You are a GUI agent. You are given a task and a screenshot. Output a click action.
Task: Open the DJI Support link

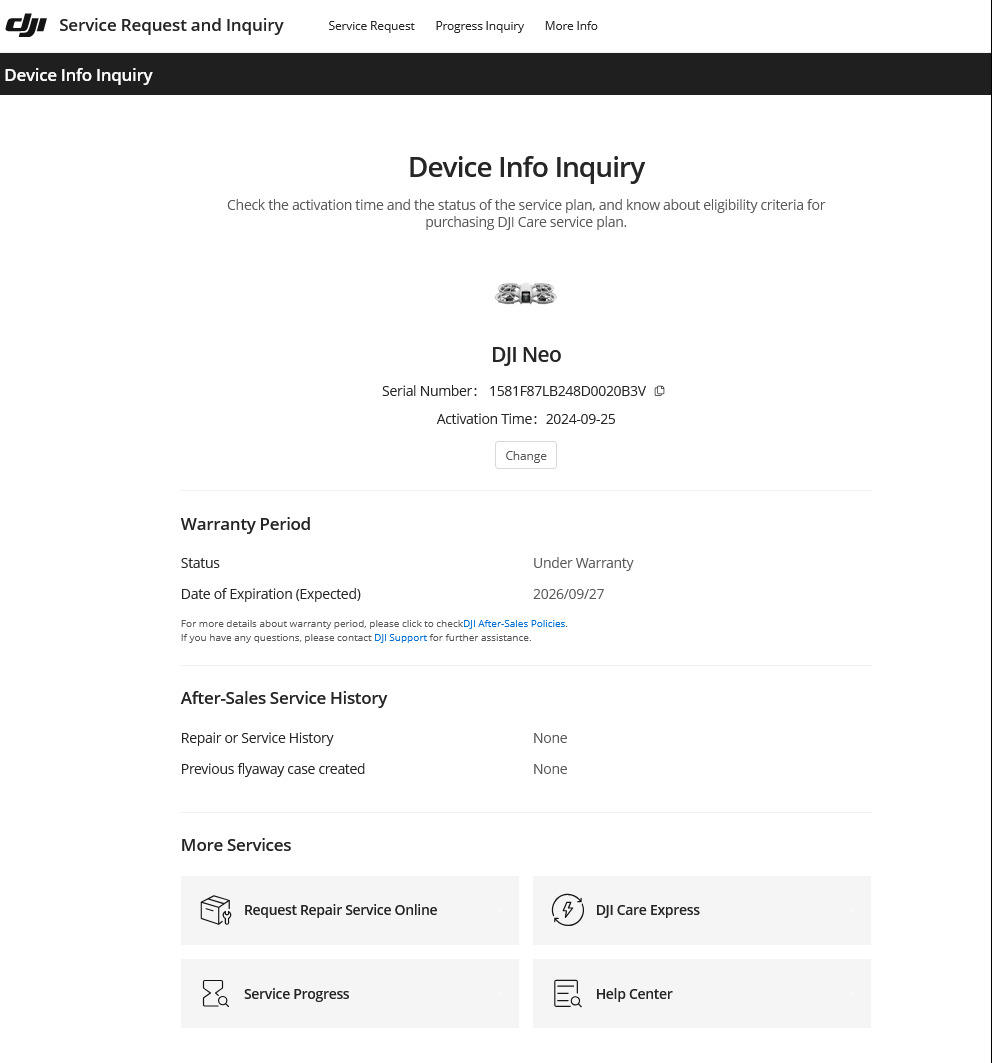pyautogui.click(x=400, y=638)
